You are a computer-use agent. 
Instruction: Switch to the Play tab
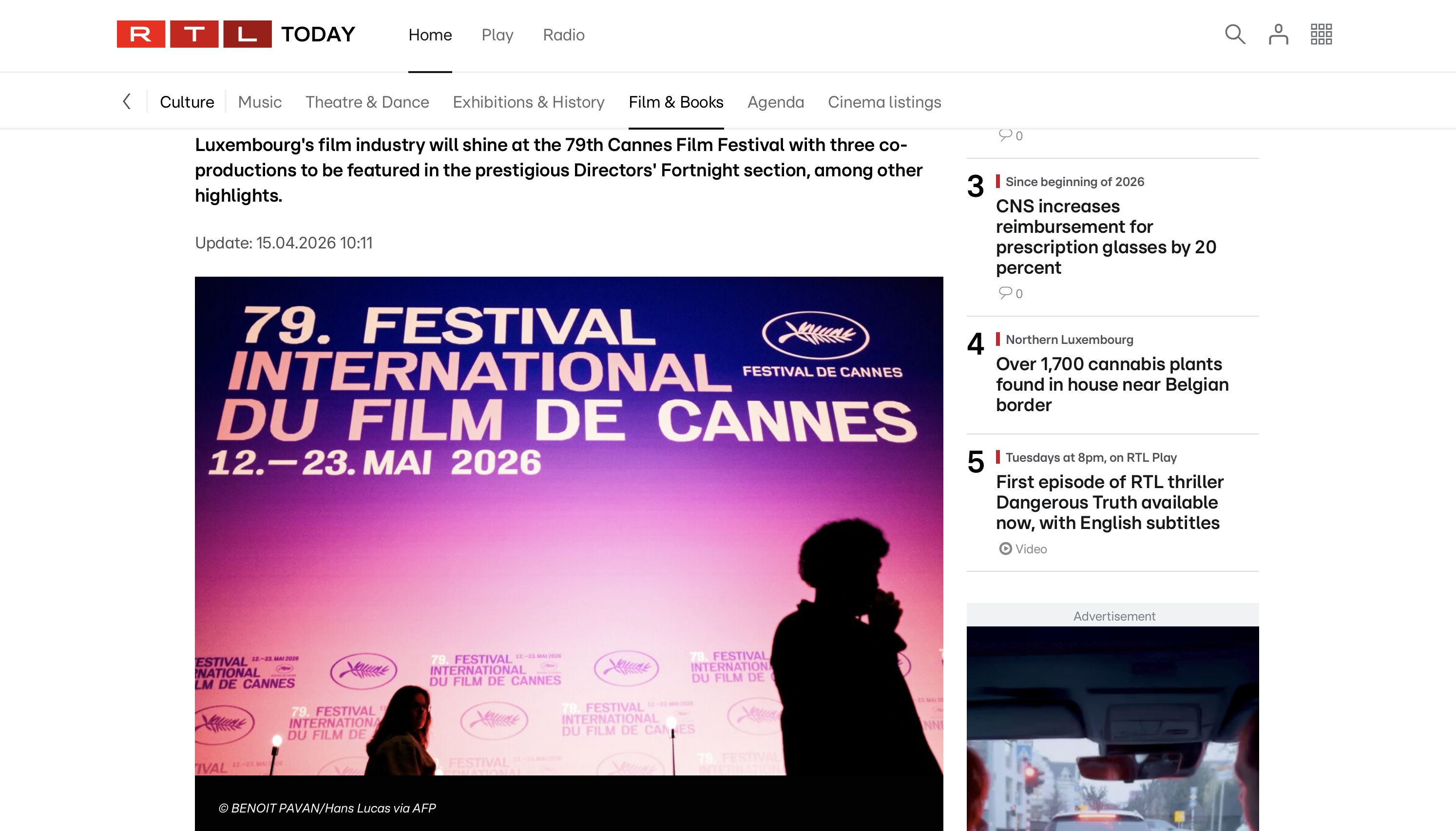pos(497,35)
